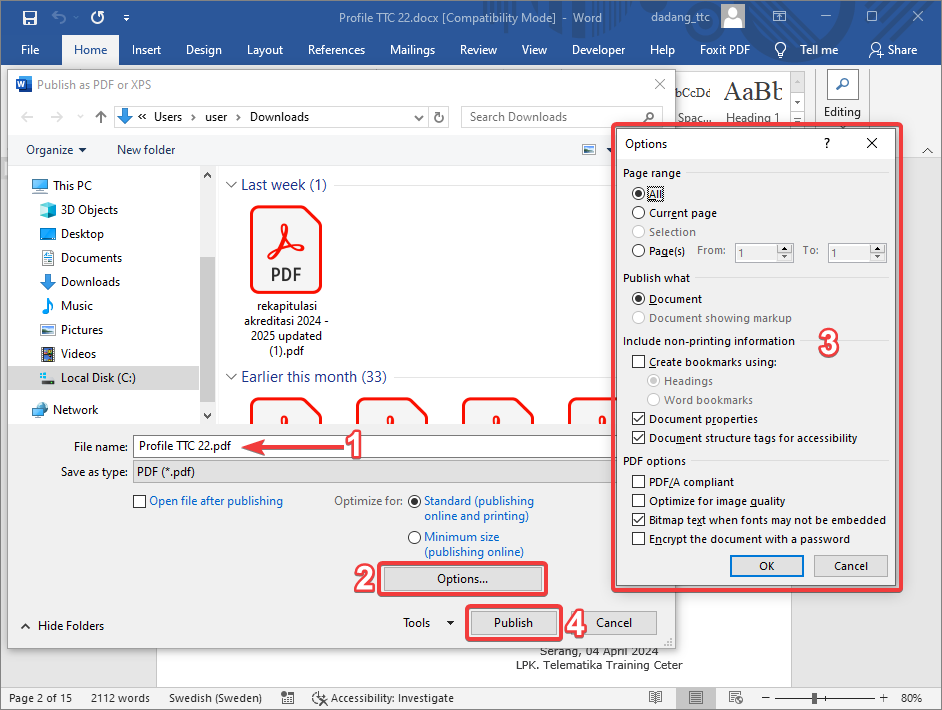Viewport: 942px width, 710px height.
Task: Enable Optimize for image quality
Action: tap(639, 501)
